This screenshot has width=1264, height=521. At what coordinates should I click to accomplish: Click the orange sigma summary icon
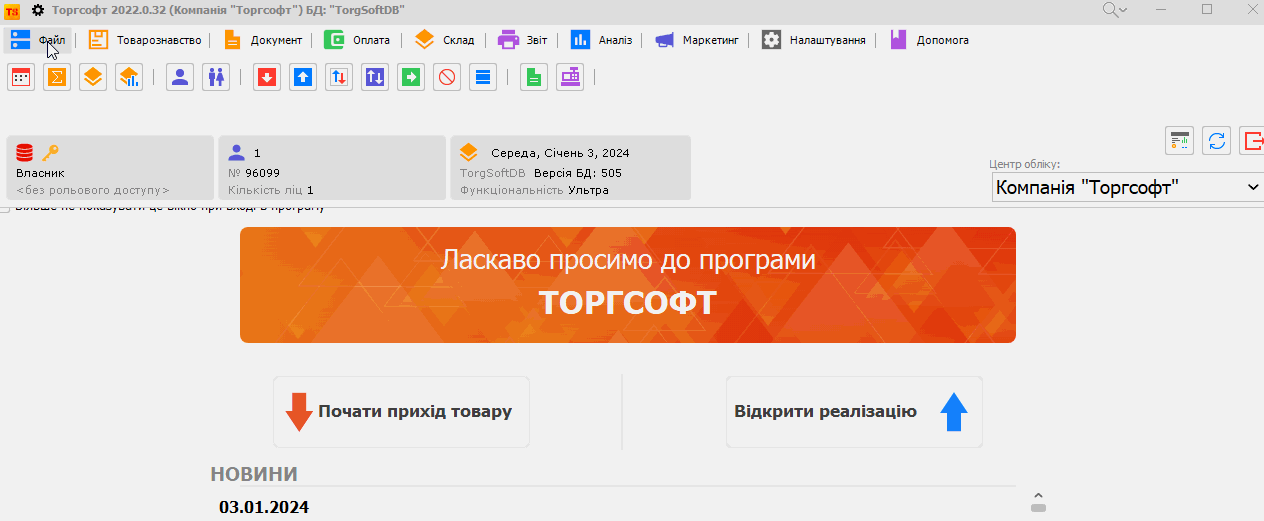click(57, 77)
